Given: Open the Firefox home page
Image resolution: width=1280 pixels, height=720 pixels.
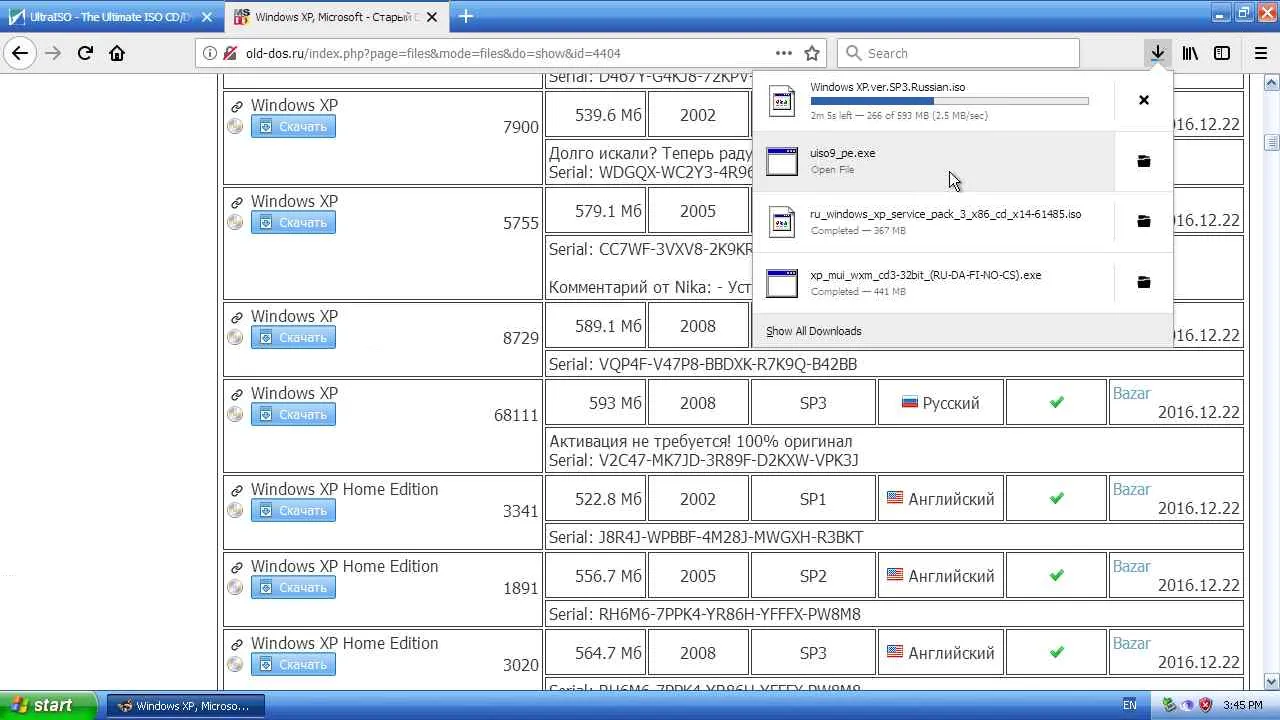Looking at the screenshot, I should pyautogui.click(x=117, y=53).
